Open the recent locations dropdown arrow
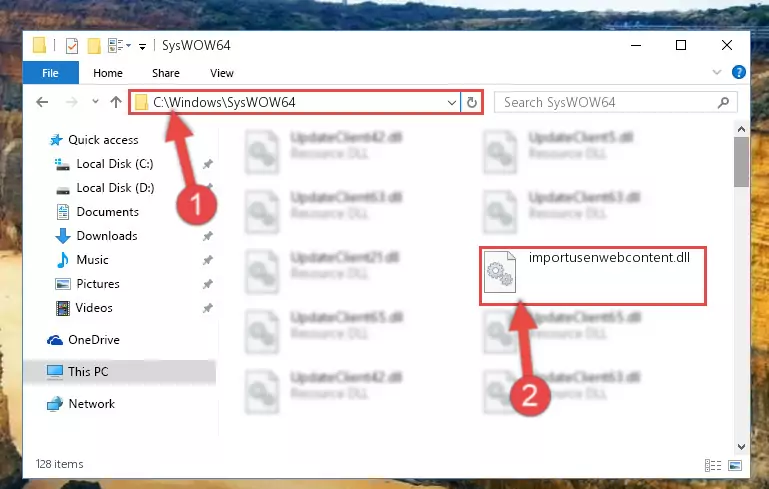The height and width of the screenshot is (489, 769). pyautogui.click(x=95, y=102)
